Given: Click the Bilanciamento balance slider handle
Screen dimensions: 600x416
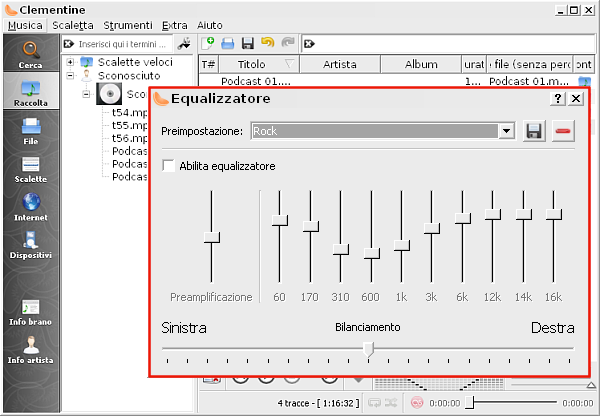Looking at the screenshot, I should [x=368, y=348].
